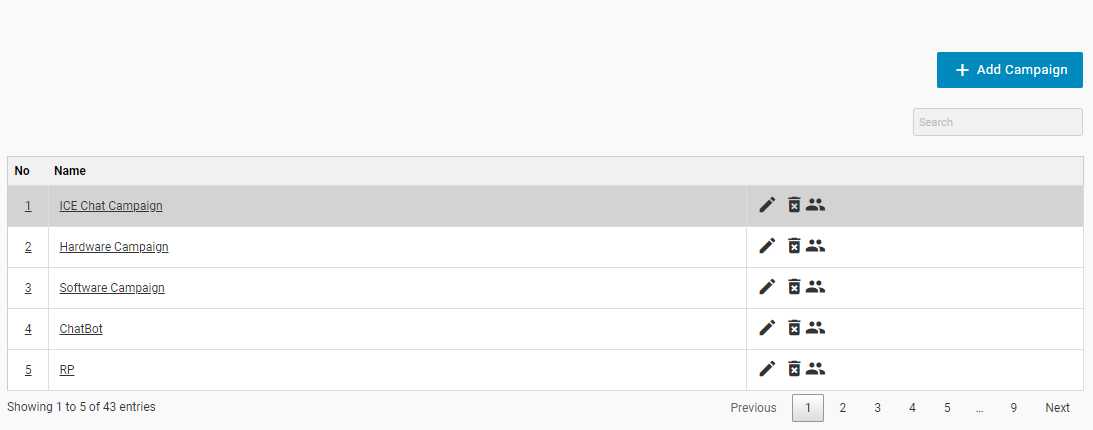
Task: Click the Add Campaign button
Action: click(x=1009, y=70)
